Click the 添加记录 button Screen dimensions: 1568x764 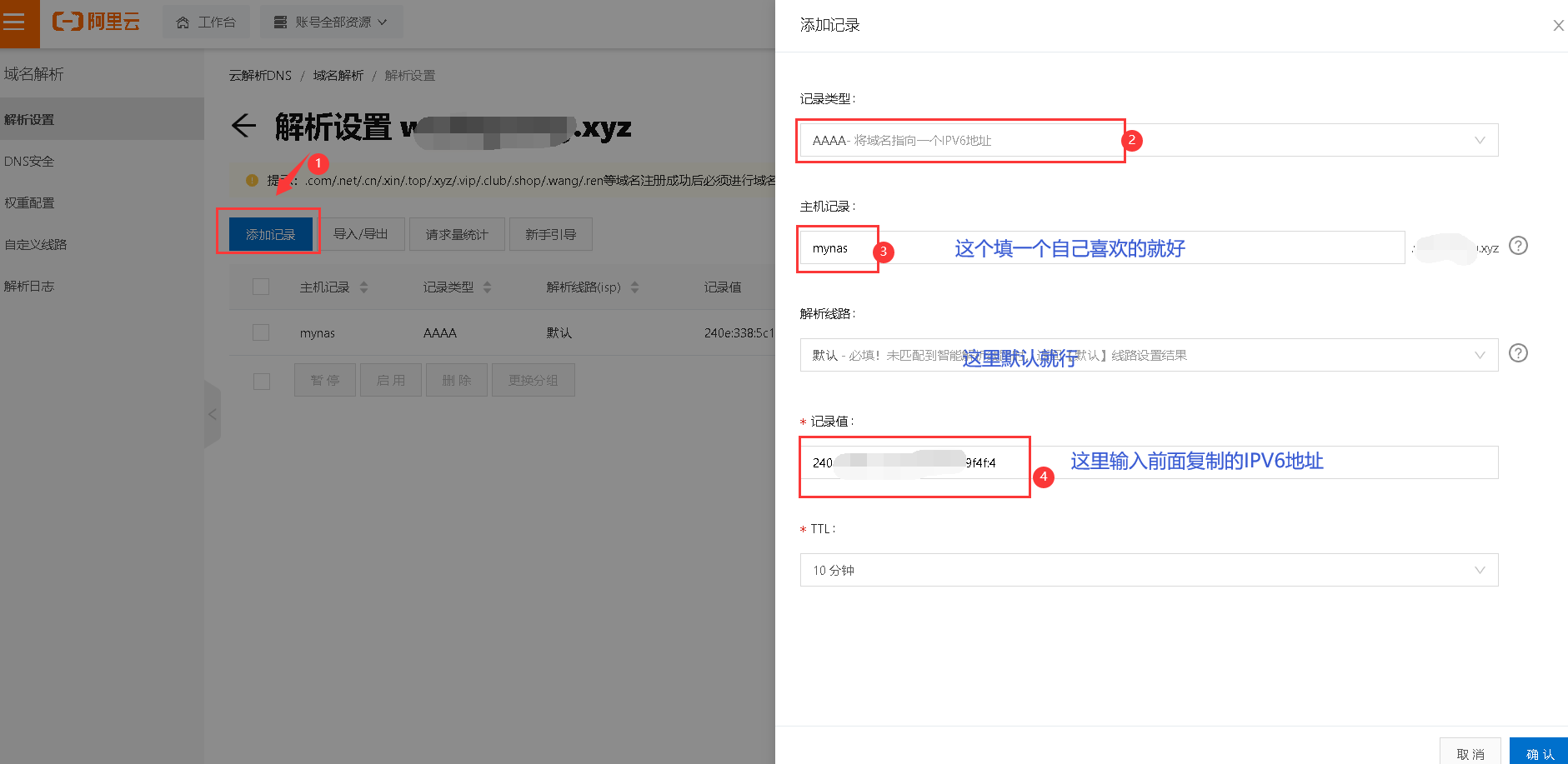pyautogui.click(x=268, y=233)
